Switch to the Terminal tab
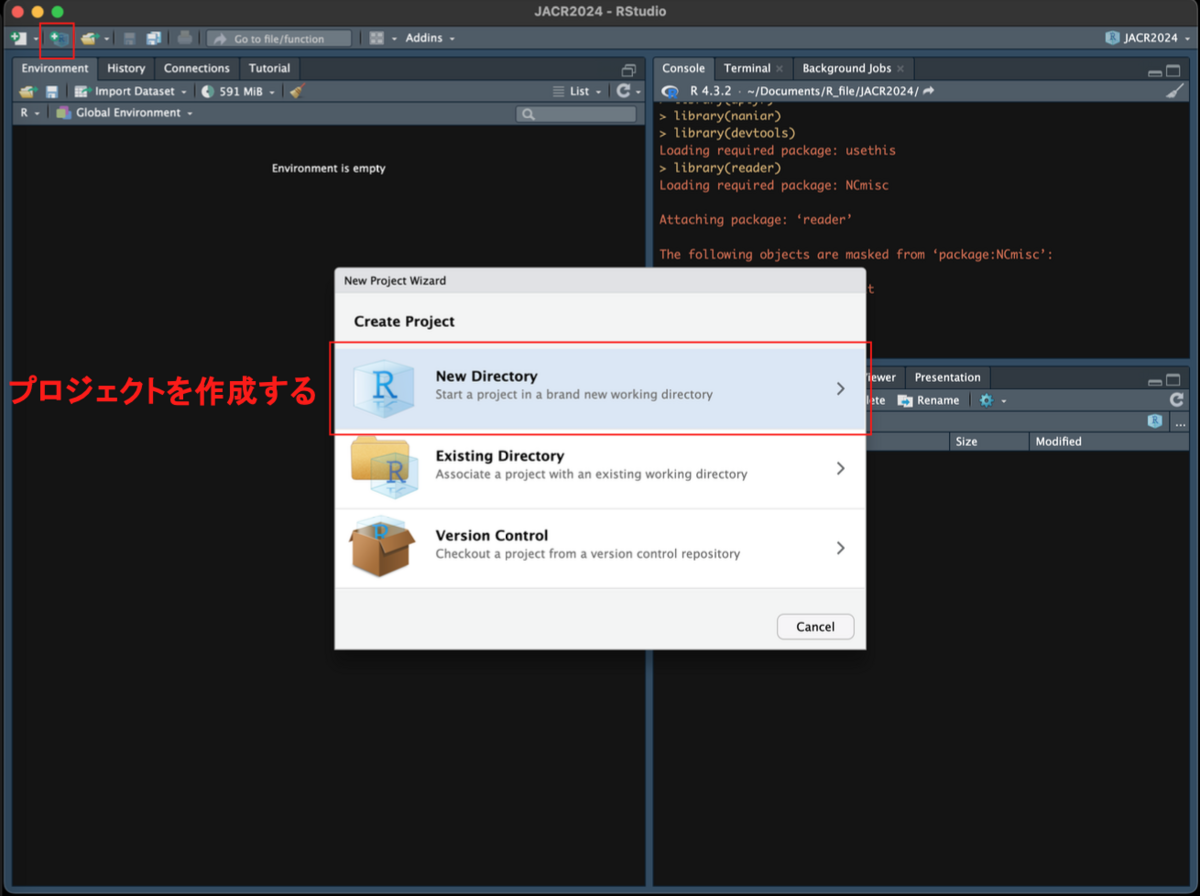The height and width of the screenshot is (896, 1200). [747, 68]
